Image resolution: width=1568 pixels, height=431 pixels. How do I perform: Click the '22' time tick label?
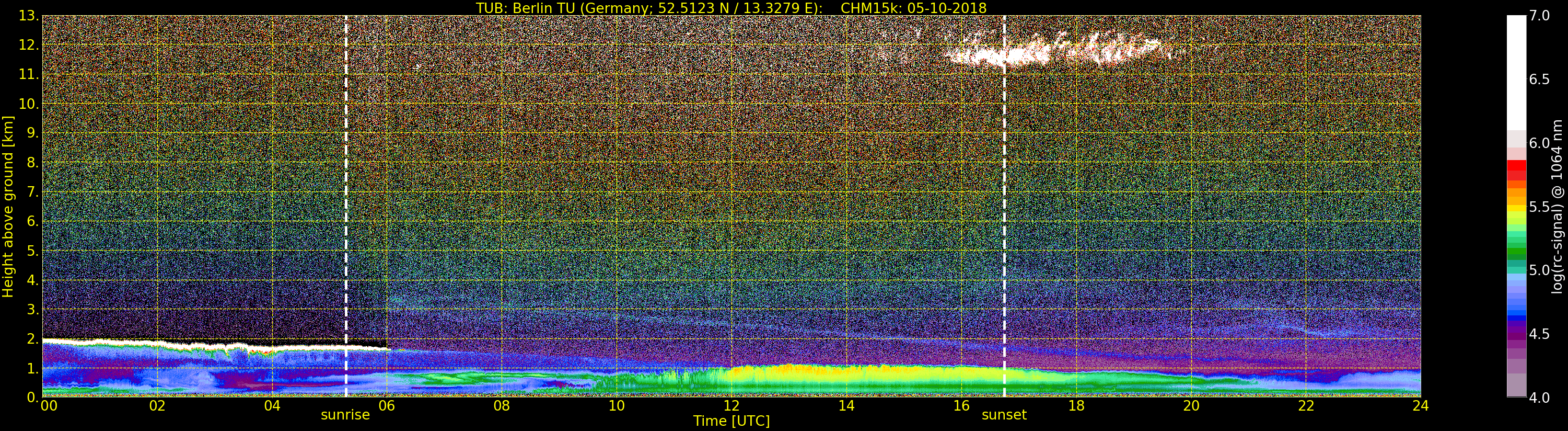tap(1306, 405)
